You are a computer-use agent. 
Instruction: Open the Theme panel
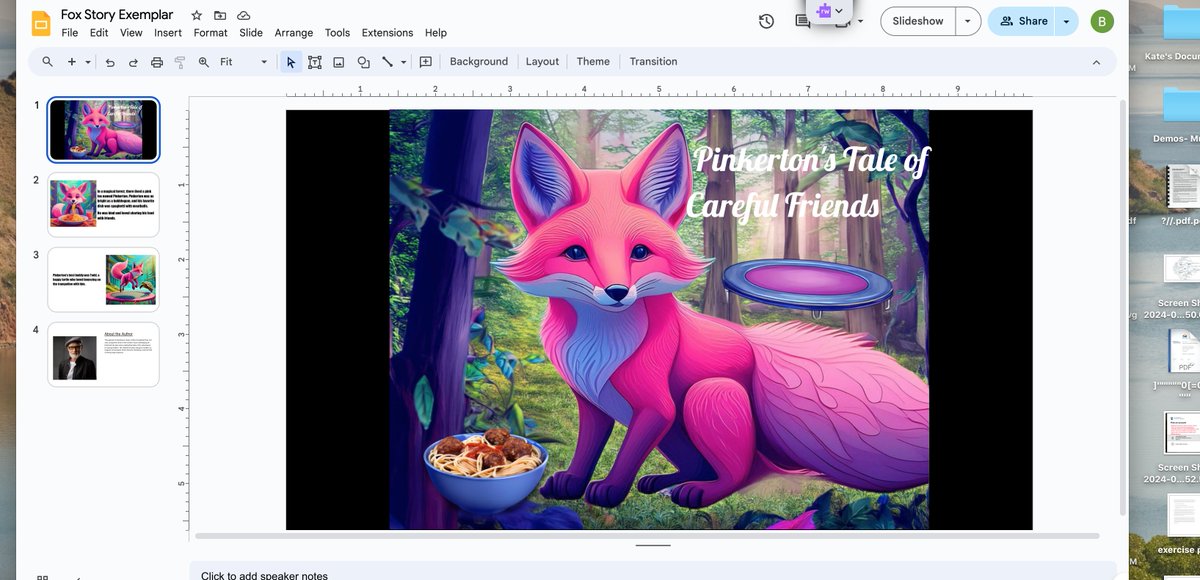pyautogui.click(x=593, y=62)
